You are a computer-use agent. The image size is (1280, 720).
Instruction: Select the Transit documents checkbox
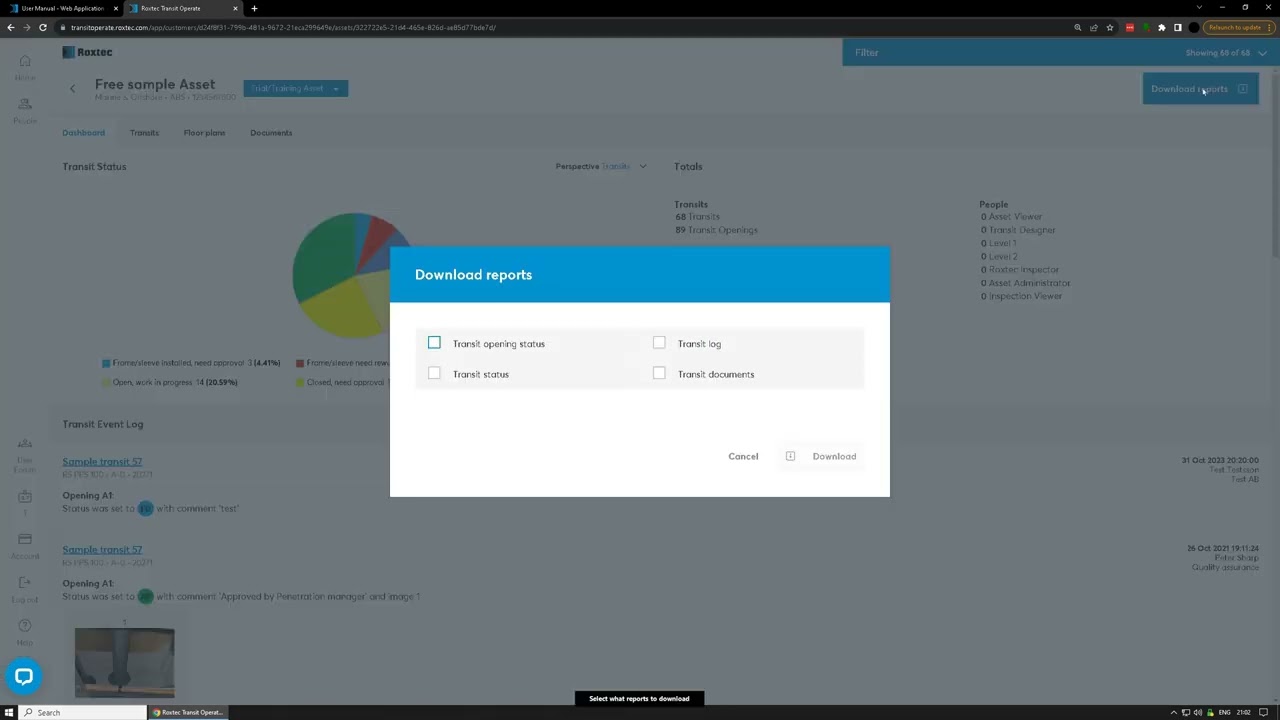click(x=659, y=373)
